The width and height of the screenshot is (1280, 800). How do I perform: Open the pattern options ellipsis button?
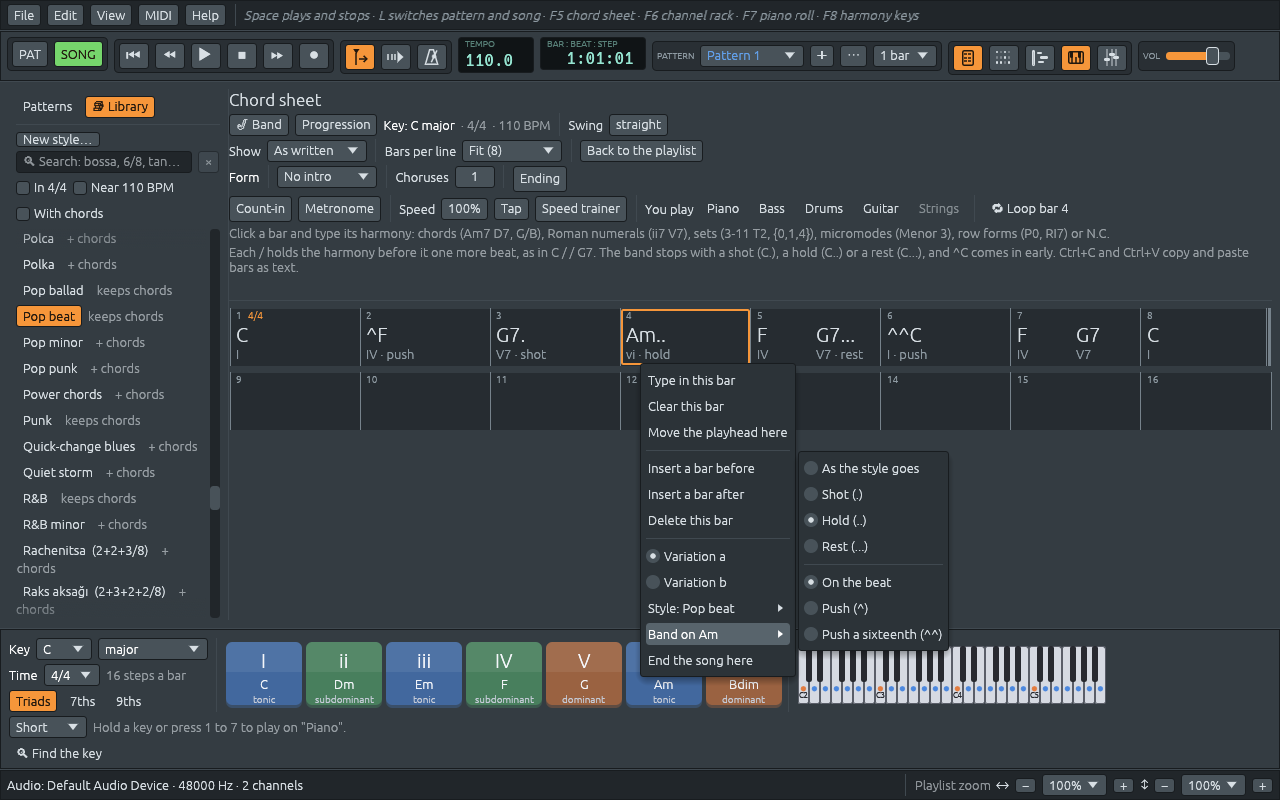pos(853,56)
